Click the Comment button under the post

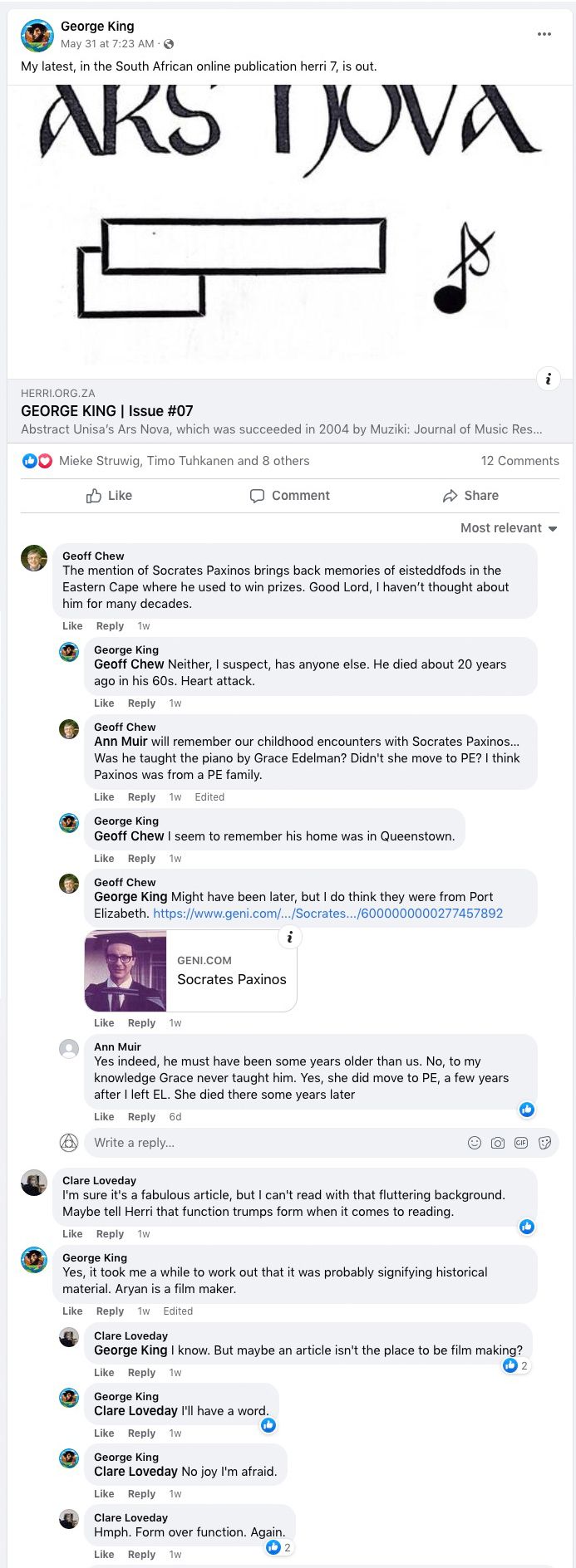tap(289, 496)
